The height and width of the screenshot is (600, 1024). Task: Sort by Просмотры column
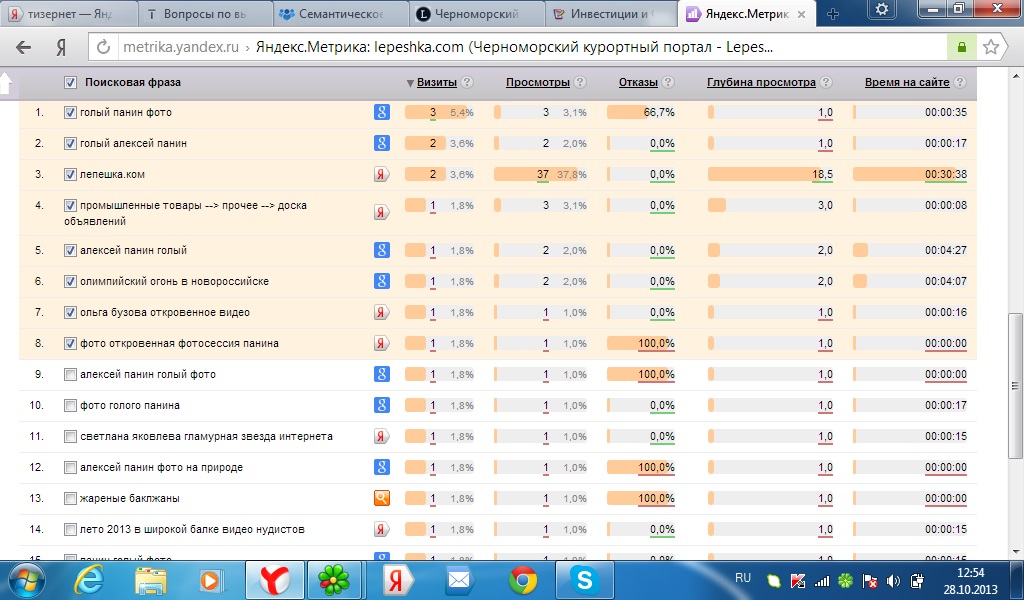pos(537,82)
